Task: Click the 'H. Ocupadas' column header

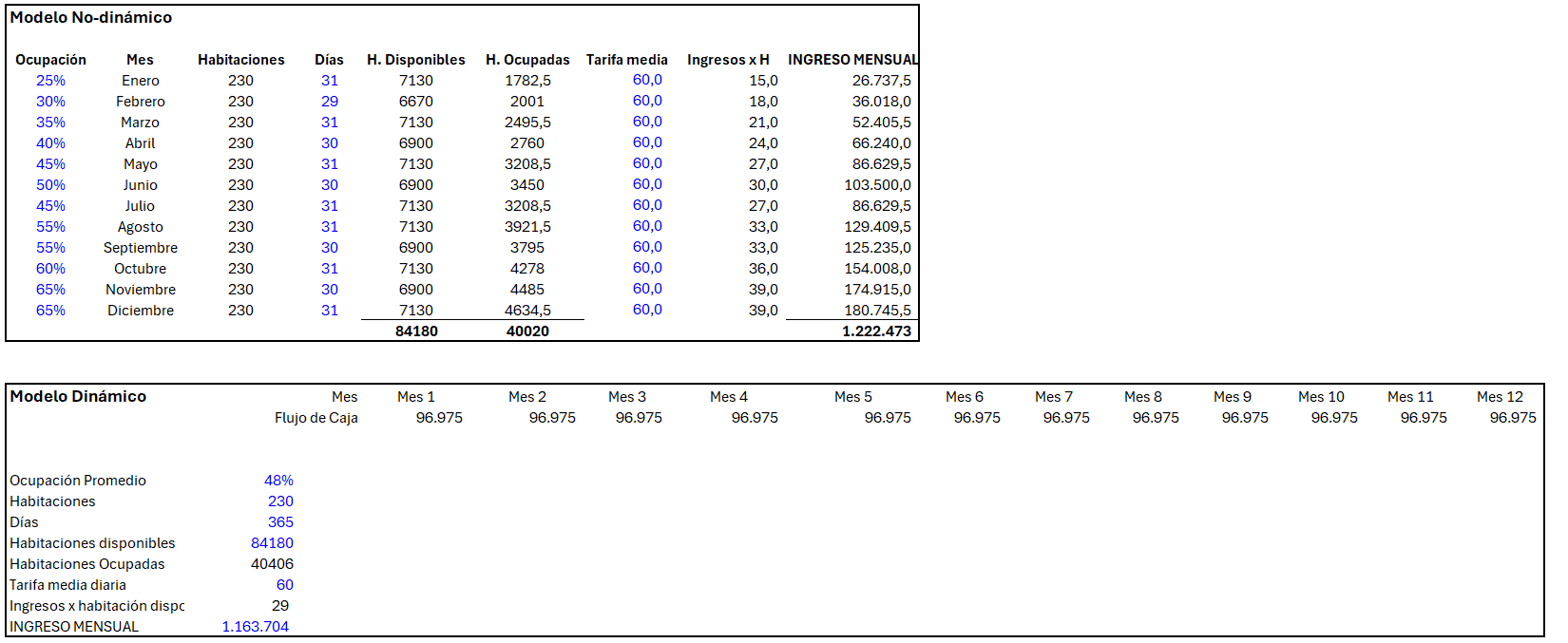Action: [527, 60]
